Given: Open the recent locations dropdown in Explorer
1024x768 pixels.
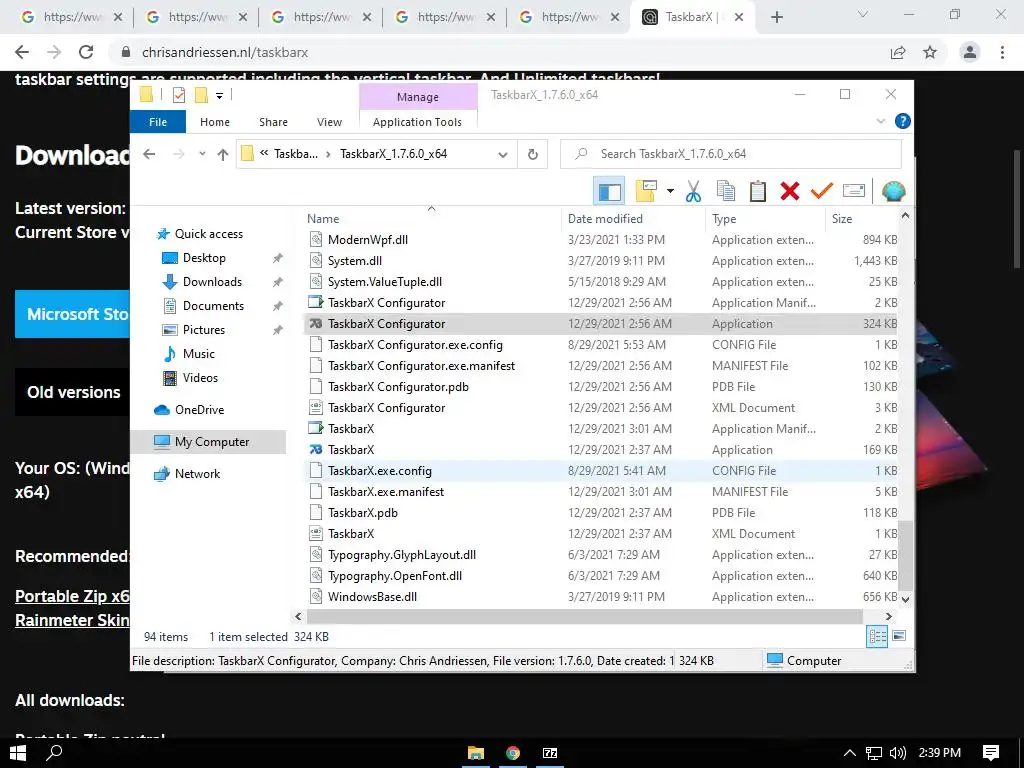Looking at the screenshot, I should pyautogui.click(x=202, y=154).
